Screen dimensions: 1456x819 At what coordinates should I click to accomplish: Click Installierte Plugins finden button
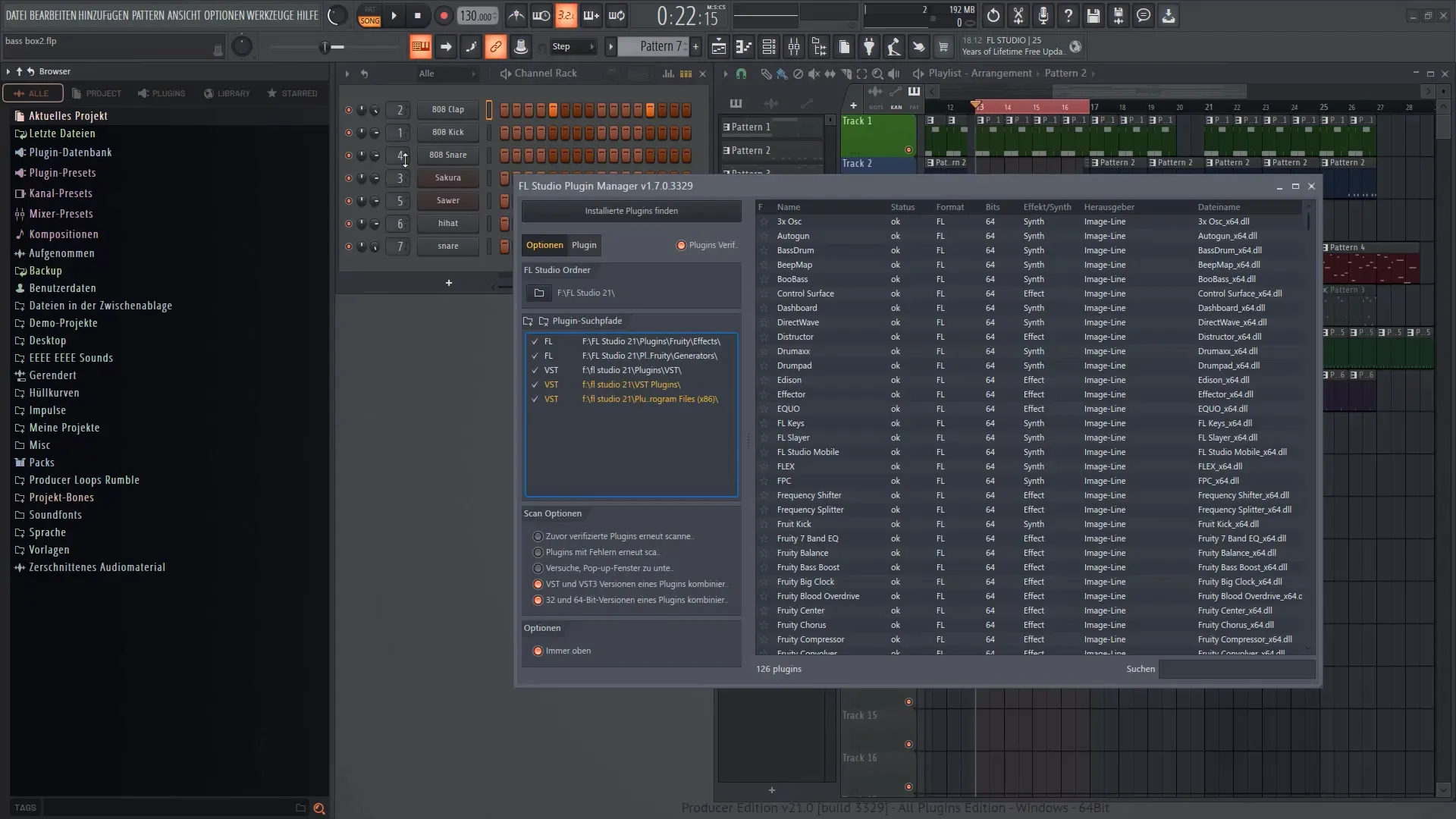tap(632, 210)
